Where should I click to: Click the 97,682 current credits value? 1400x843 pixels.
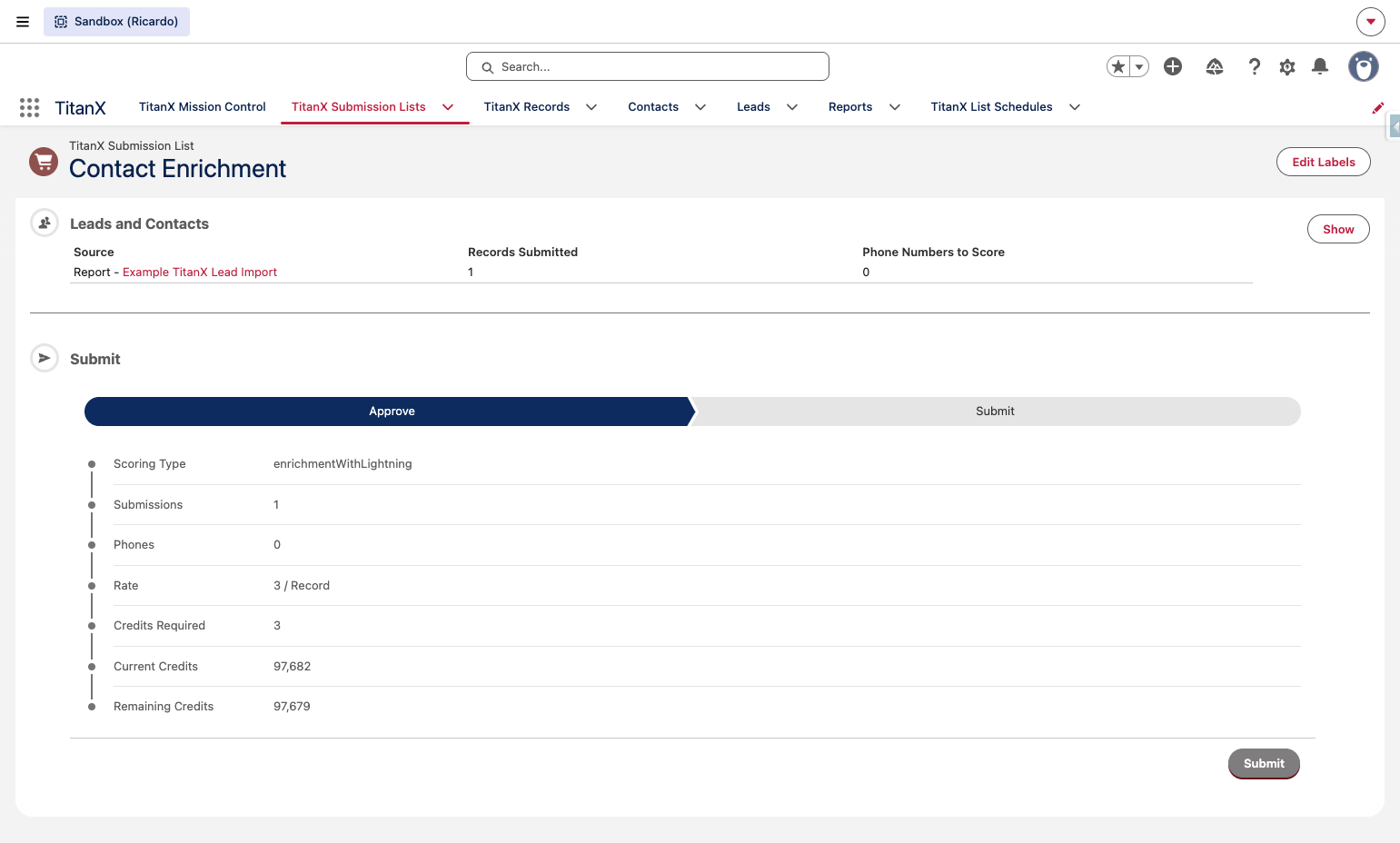[293, 667]
